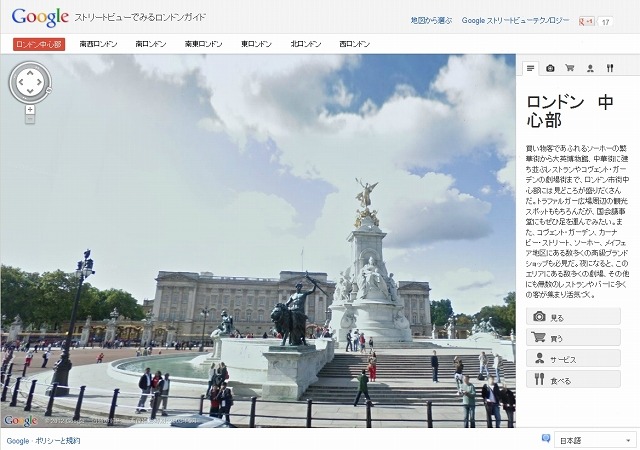Open the ポリシーと規約 link

point(58,441)
